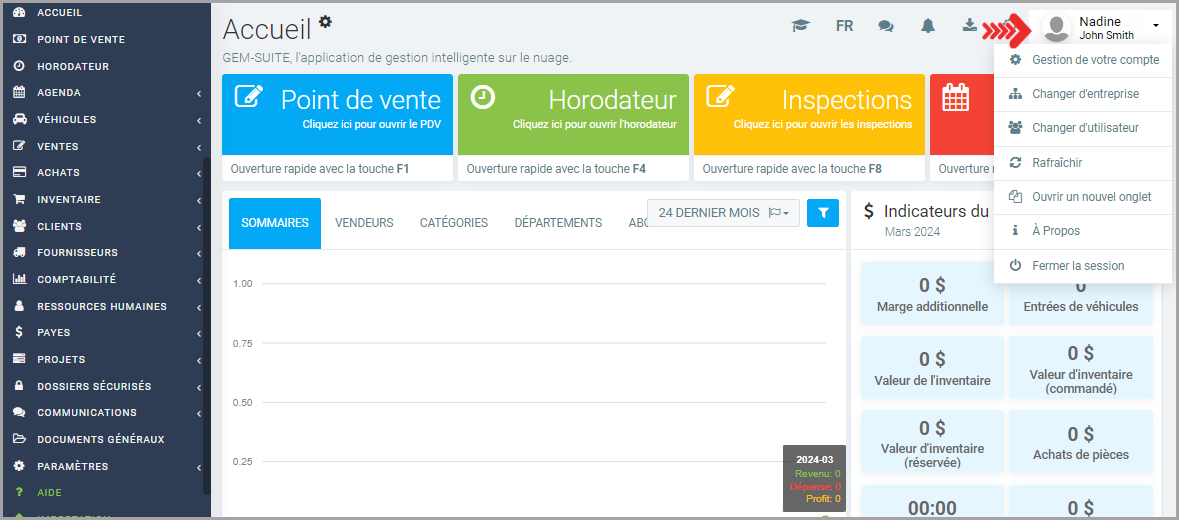
Task: Click the download icon in header
Action: (969, 25)
